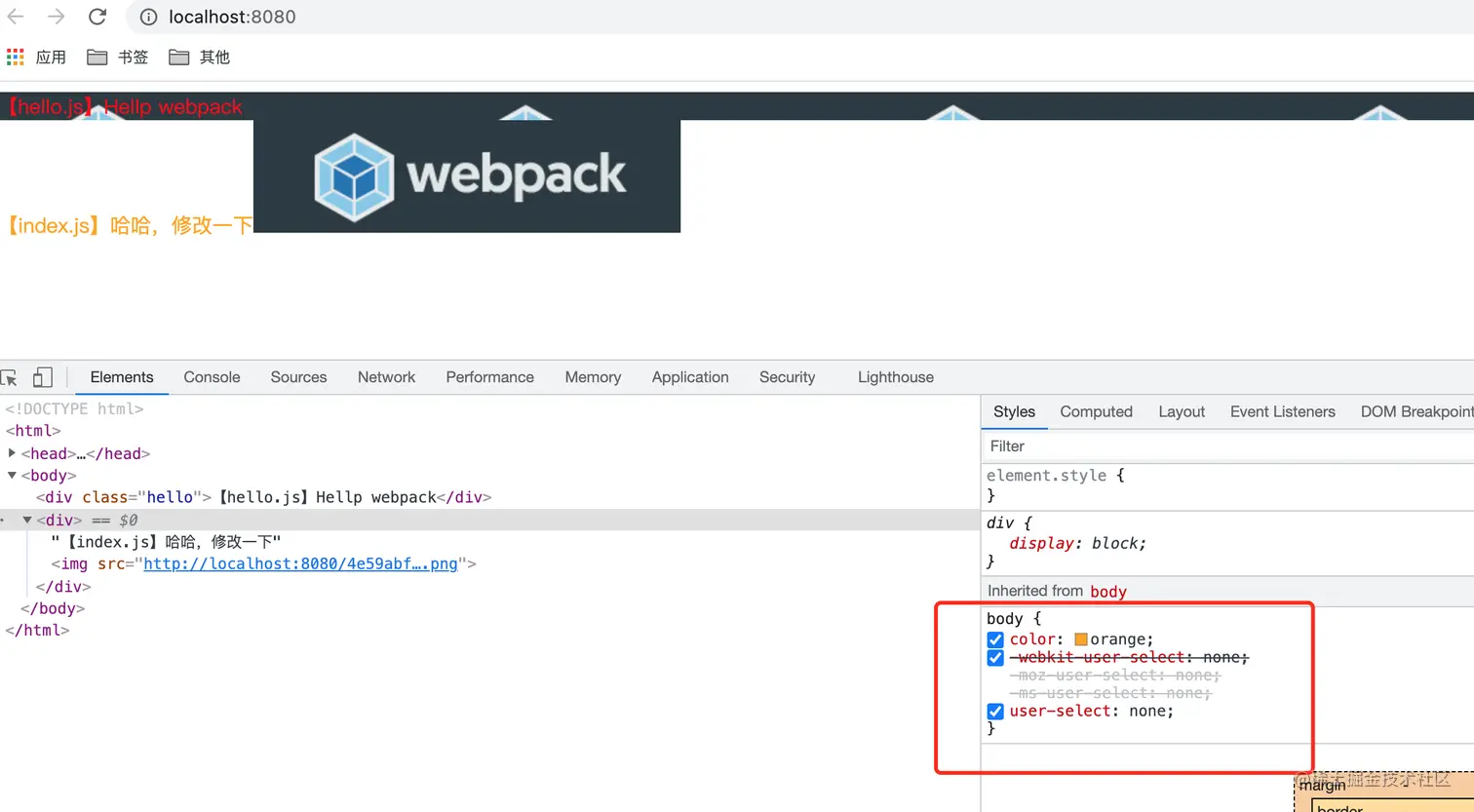Show the Event Listeners tab

pyautogui.click(x=1282, y=412)
